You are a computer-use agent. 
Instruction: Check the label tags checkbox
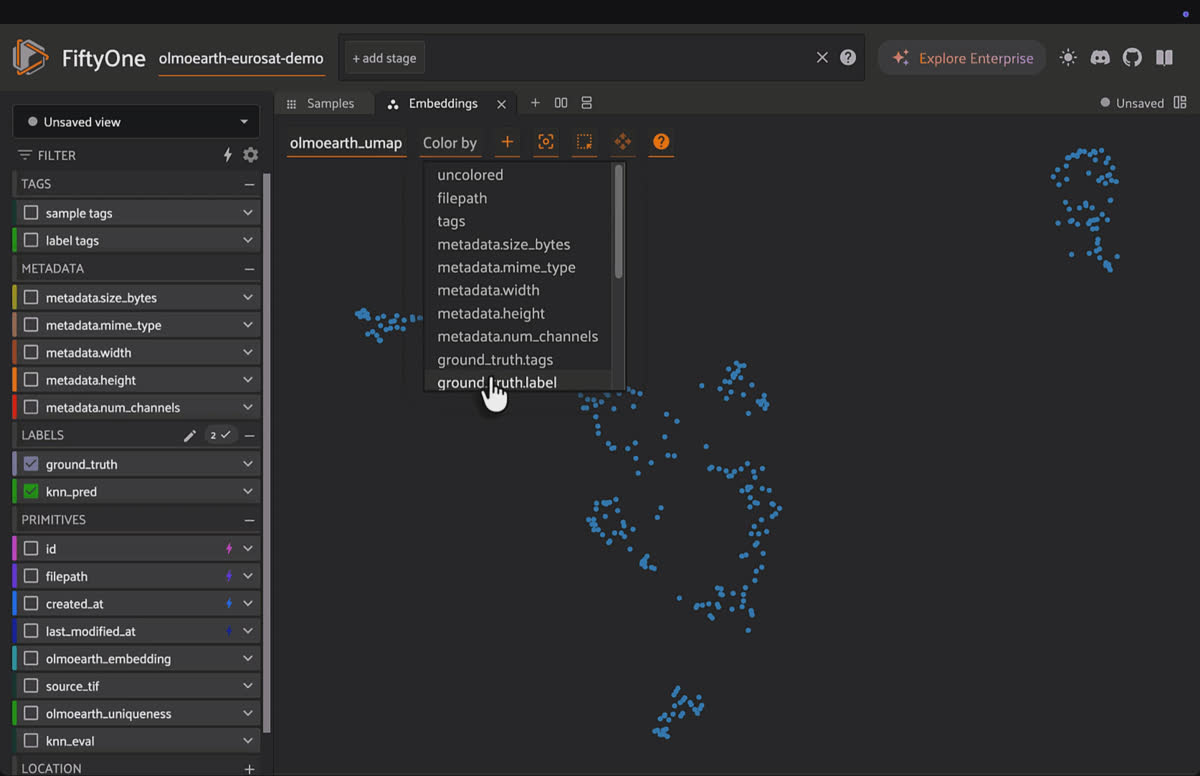pyautogui.click(x=31, y=241)
